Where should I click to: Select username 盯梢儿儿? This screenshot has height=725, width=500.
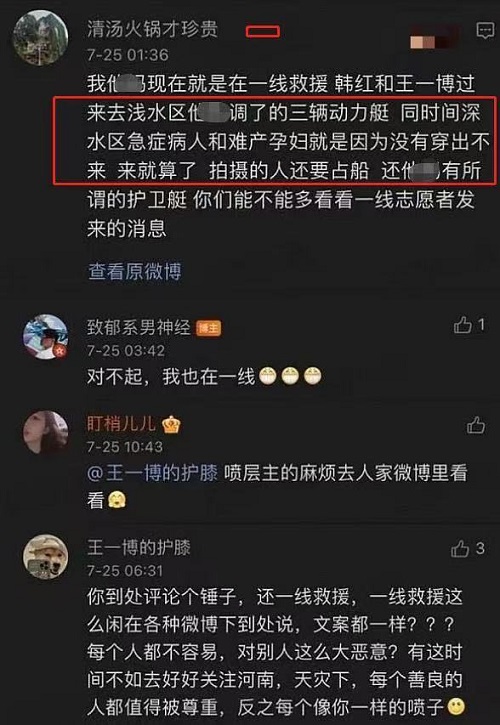click(x=121, y=424)
